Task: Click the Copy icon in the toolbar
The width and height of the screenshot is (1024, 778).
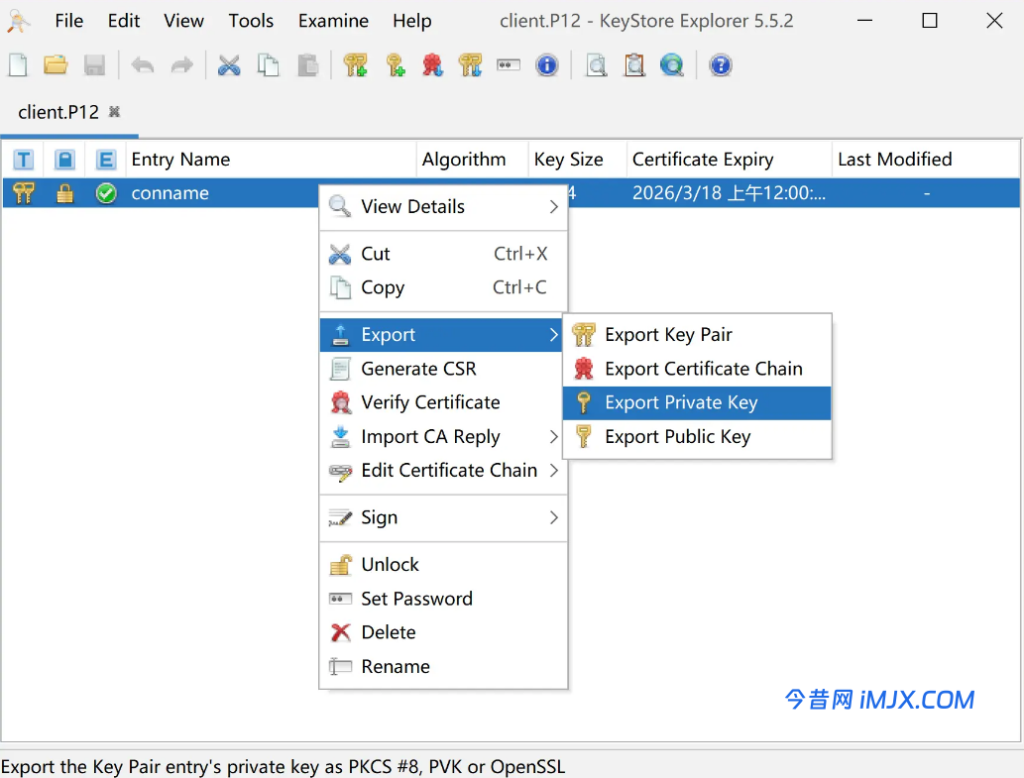Action: (268, 65)
